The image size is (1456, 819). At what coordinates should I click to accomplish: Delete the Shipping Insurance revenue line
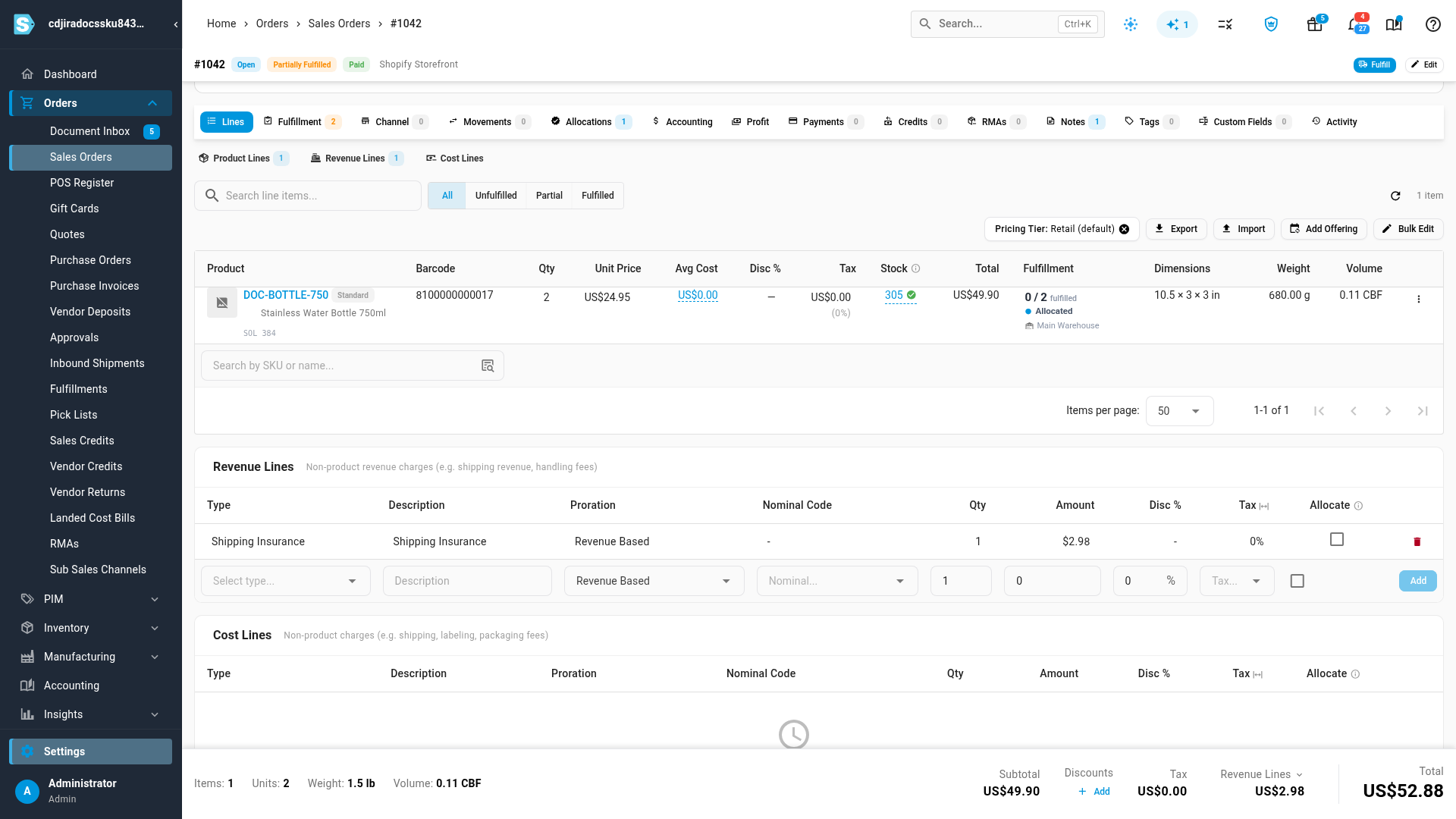(x=1417, y=541)
